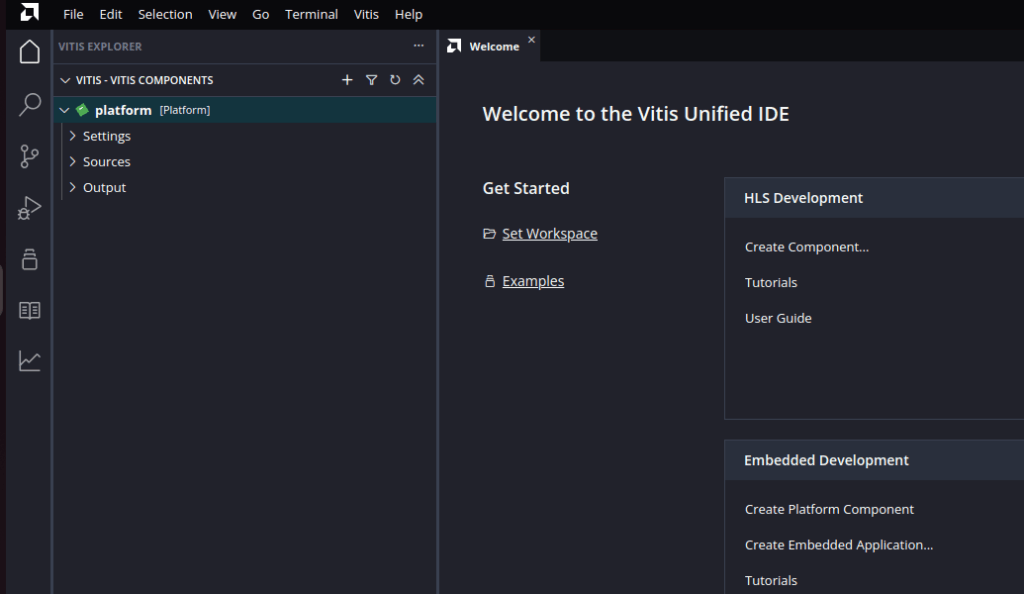Open the documentation book icon view

point(29,310)
